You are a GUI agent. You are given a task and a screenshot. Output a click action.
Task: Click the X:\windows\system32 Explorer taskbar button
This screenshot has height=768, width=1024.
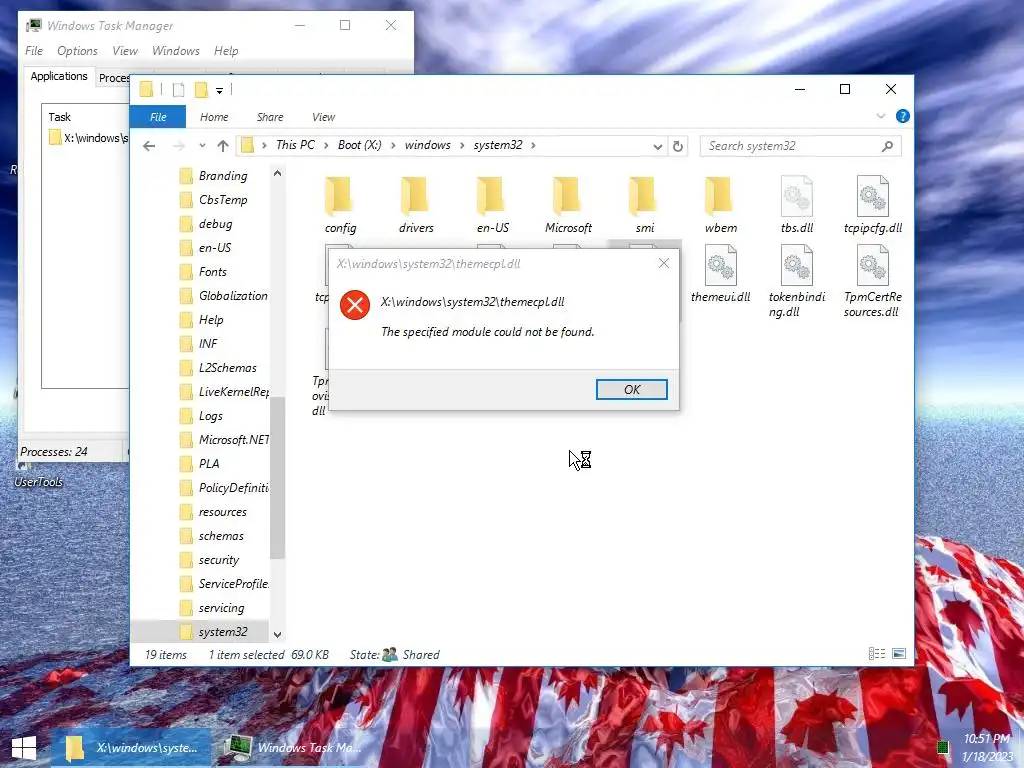(x=132, y=748)
